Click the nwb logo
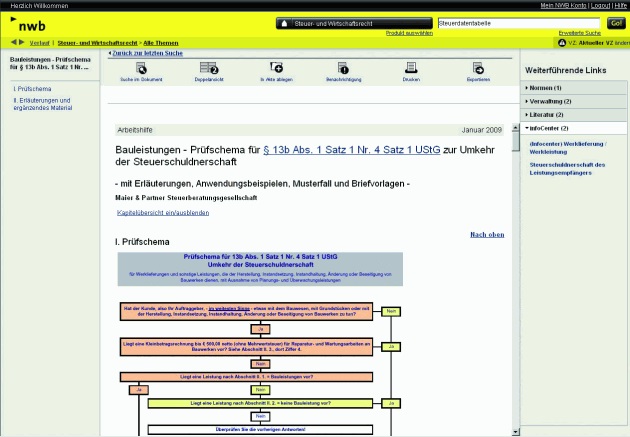630x437 pixels. pyautogui.click(x=30, y=24)
